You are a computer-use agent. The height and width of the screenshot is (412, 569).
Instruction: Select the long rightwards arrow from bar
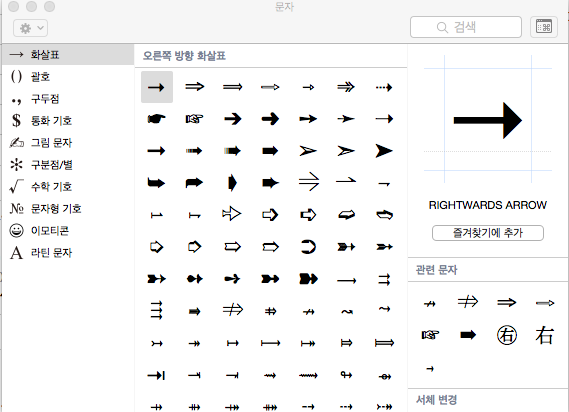270,343
